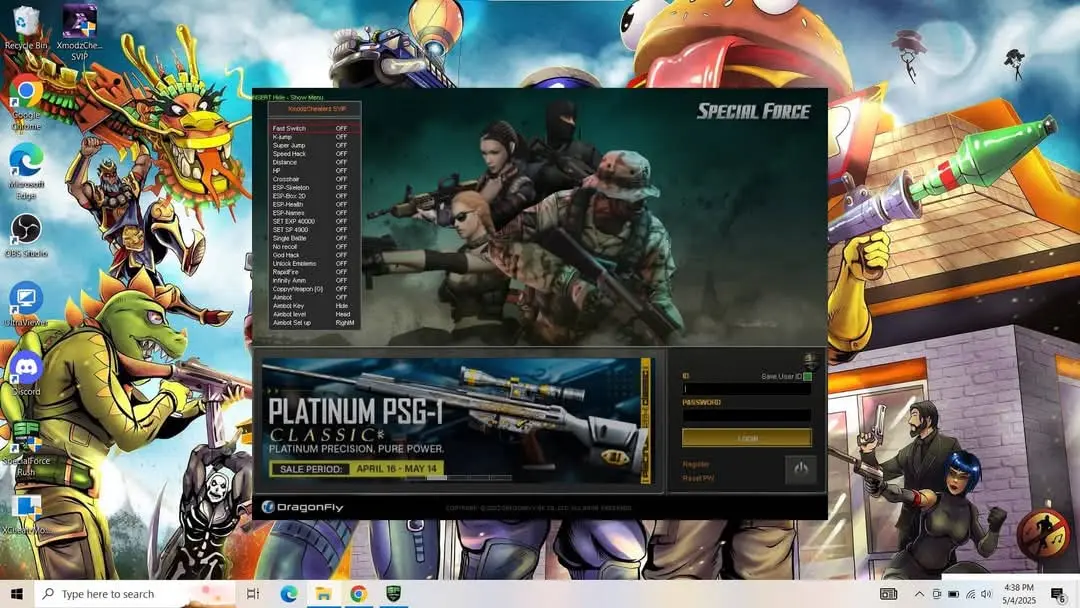Select the RapidFire menu row
Image resolution: width=1080 pixels, height=608 pixels.
[x=314, y=272]
